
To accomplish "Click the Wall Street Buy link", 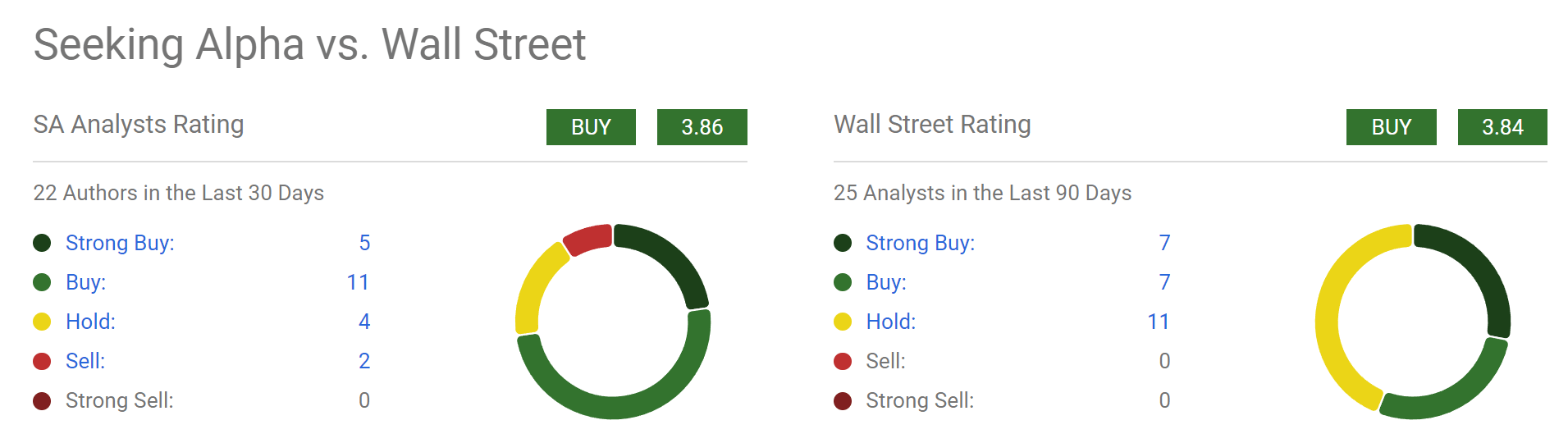I will click(886, 282).
